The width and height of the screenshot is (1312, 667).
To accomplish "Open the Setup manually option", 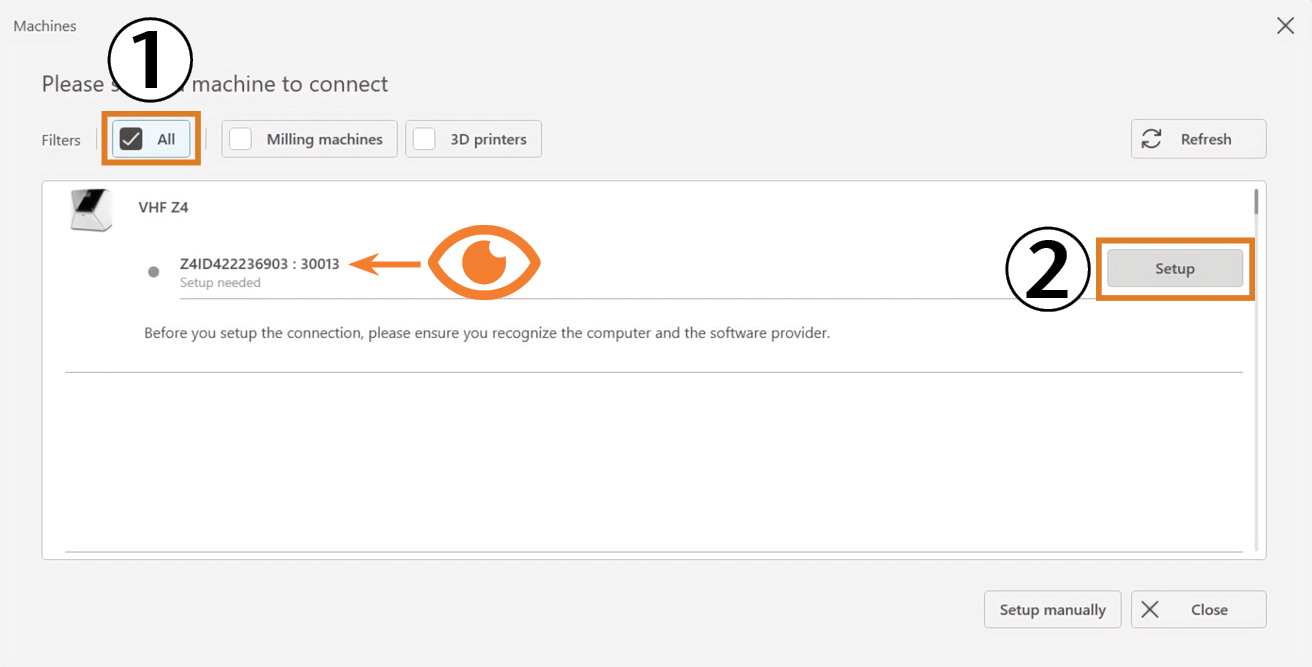I will point(1053,610).
